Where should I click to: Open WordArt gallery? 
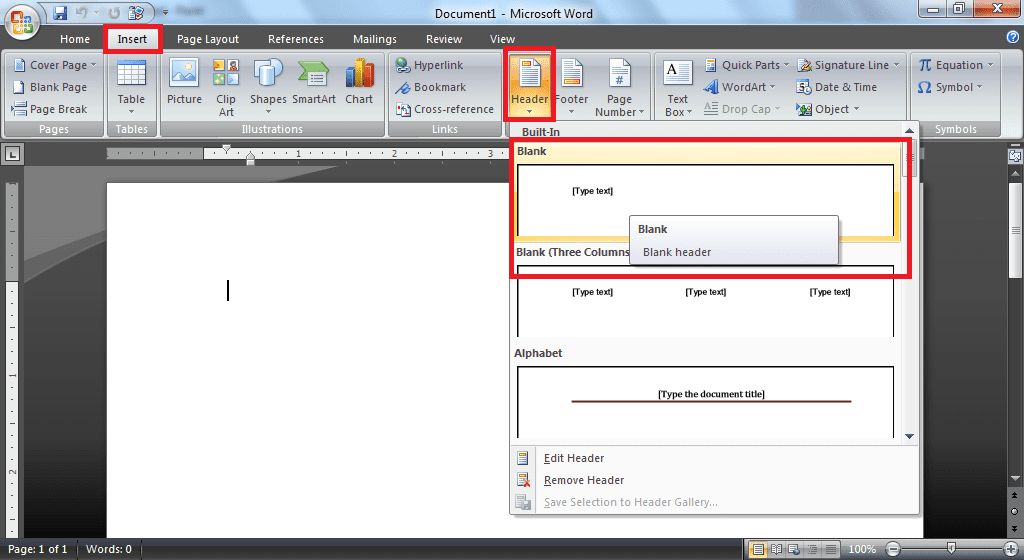pyautogui.click(x=739, y=87)
